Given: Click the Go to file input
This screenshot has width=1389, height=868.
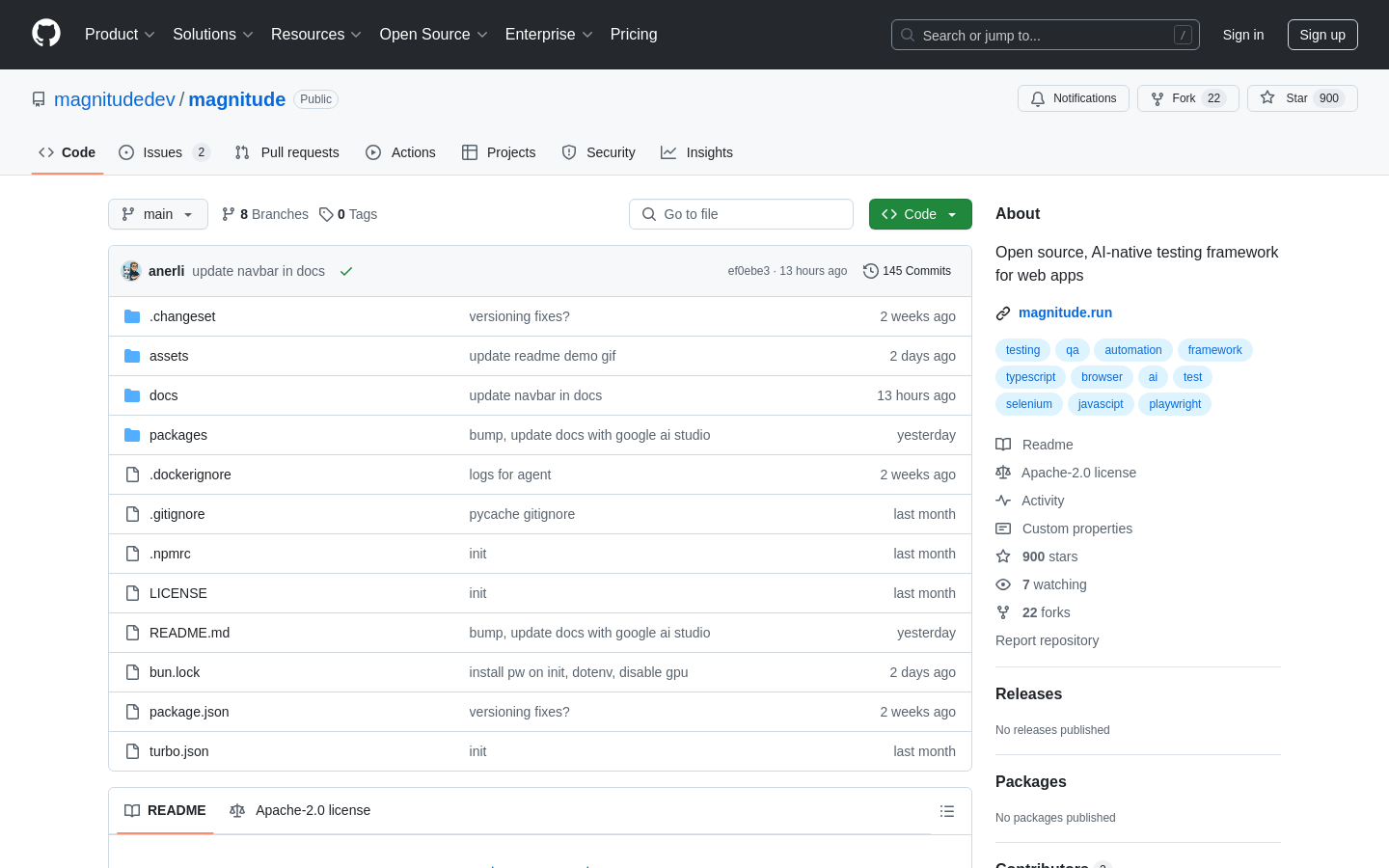Looking at the screenshot, I should pyautogui.click(x=741, y=214).
